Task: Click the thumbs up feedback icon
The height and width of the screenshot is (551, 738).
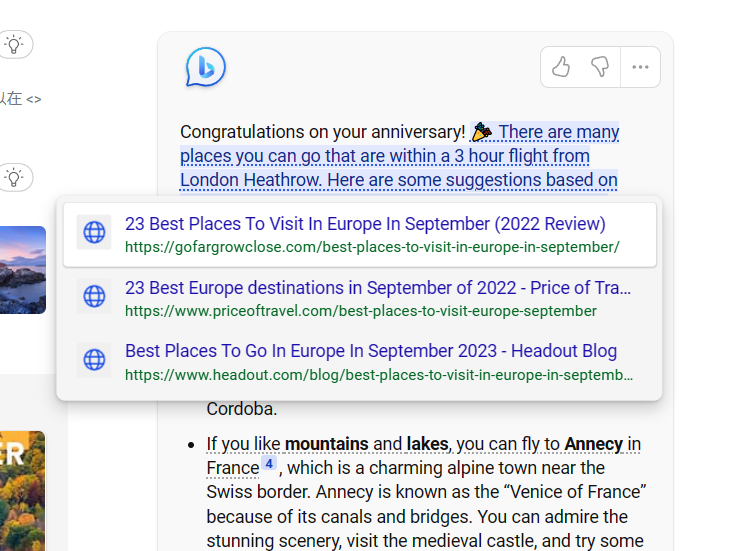Action: click(x=561, y=67)
